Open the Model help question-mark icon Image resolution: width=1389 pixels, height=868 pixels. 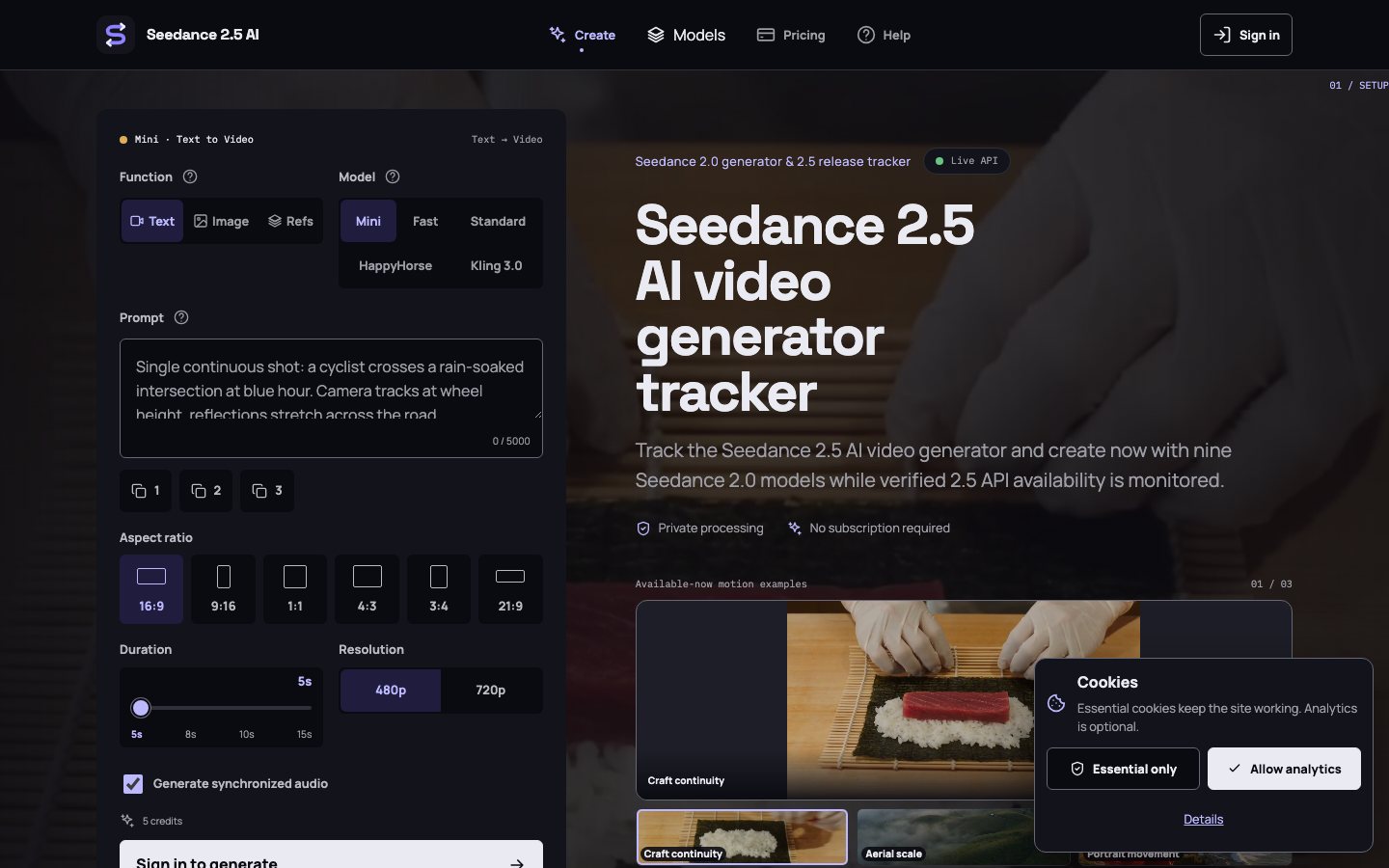pos(393,176)
